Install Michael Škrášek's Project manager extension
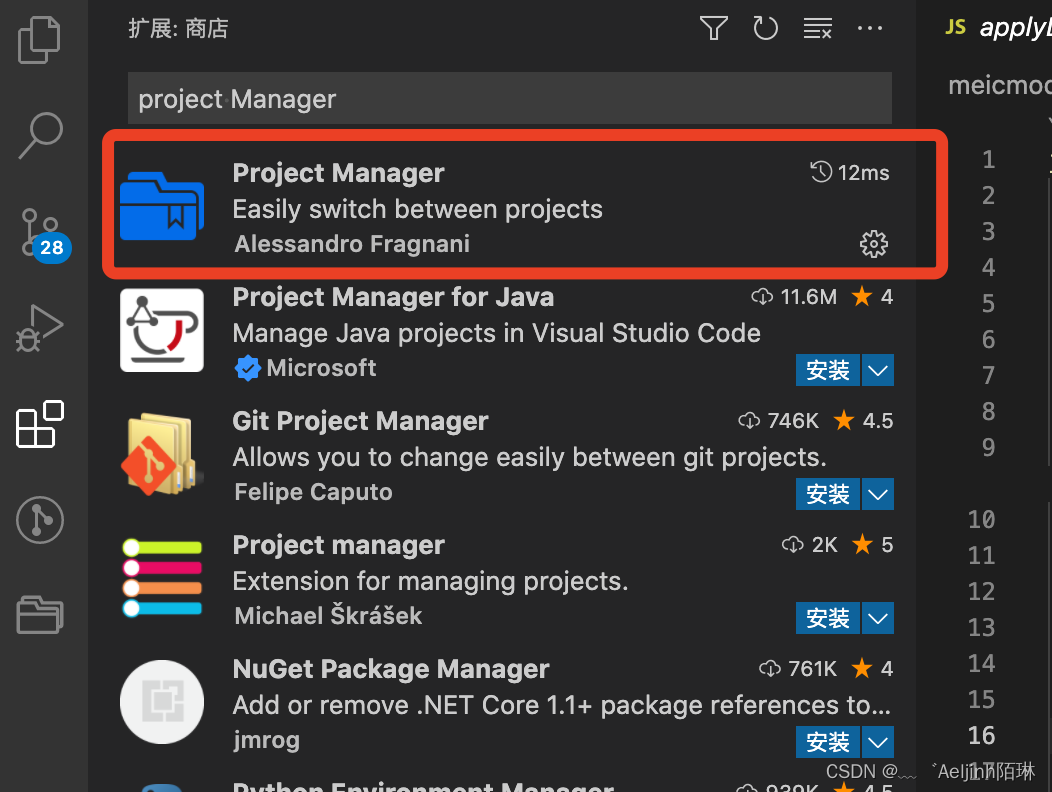Viewport: 1052px width, 792px height. [827, 617]
